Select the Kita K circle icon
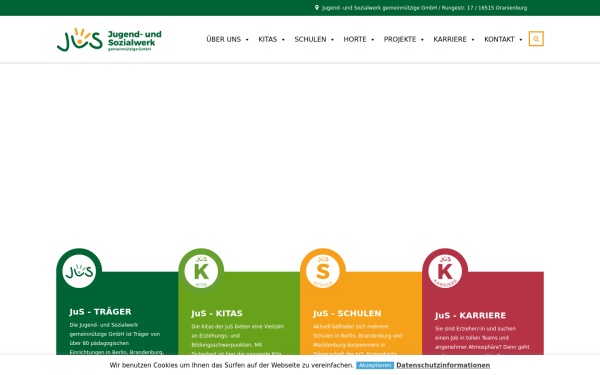Image resolution: width=600 pixels, height=375 pixels. 201,271
